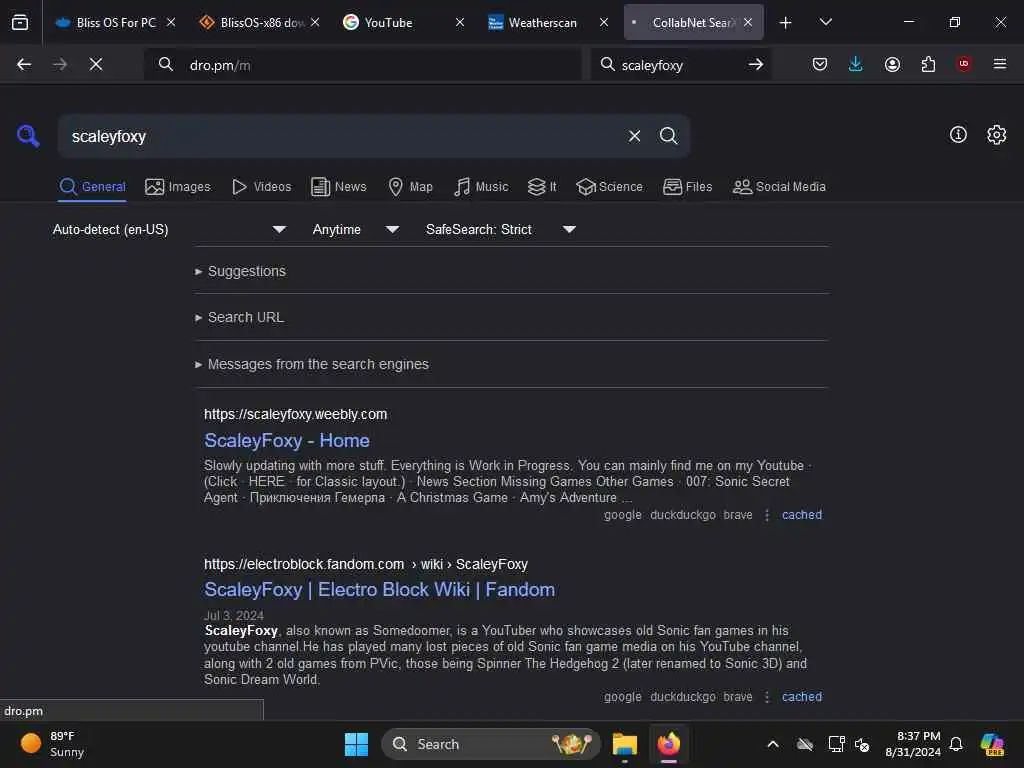The height and width of the screenshot is (768, 1024).
Task: Open the Anytime time range dropdown
Action: point(356,229)
